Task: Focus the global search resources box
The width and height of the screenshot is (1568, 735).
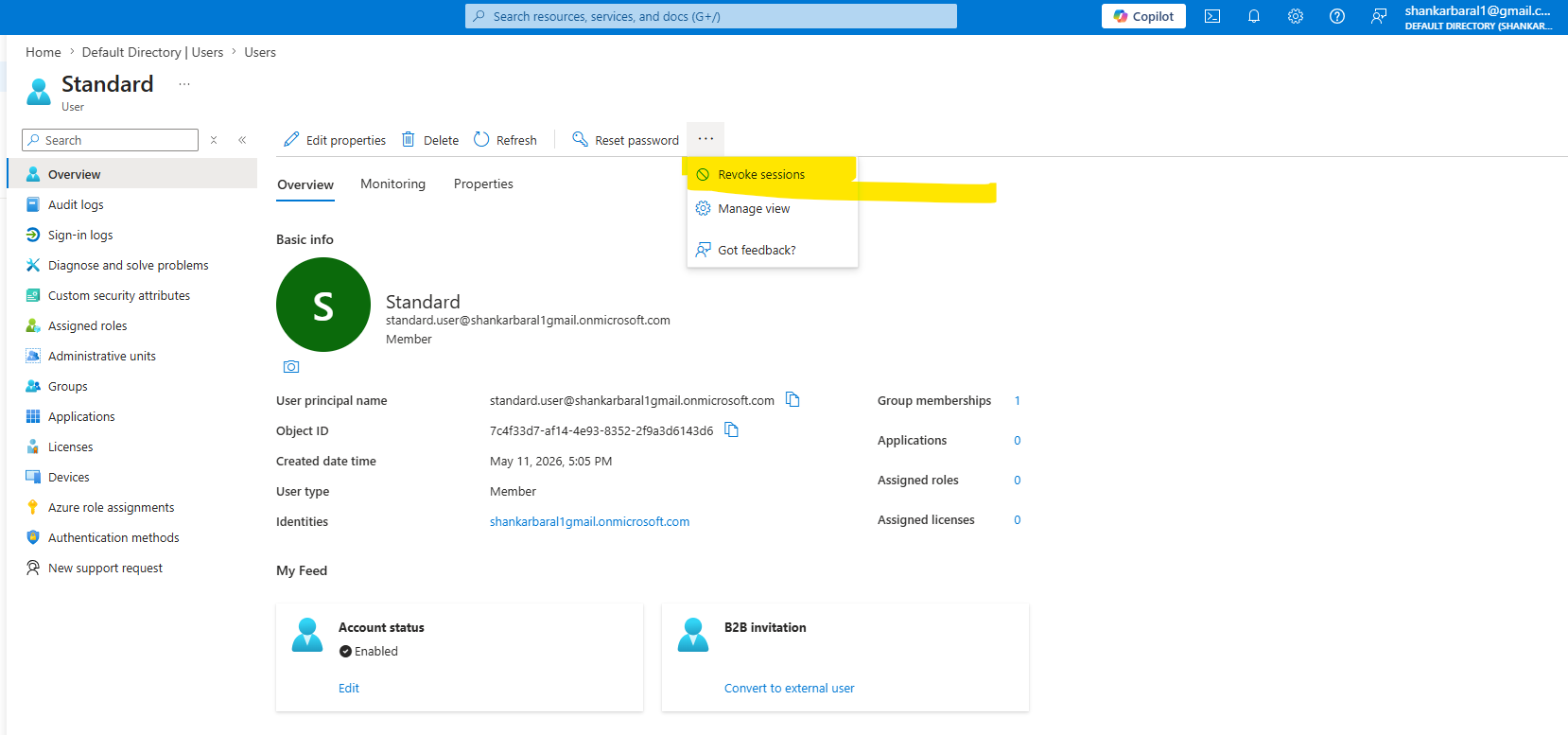Action: point(711,16)
